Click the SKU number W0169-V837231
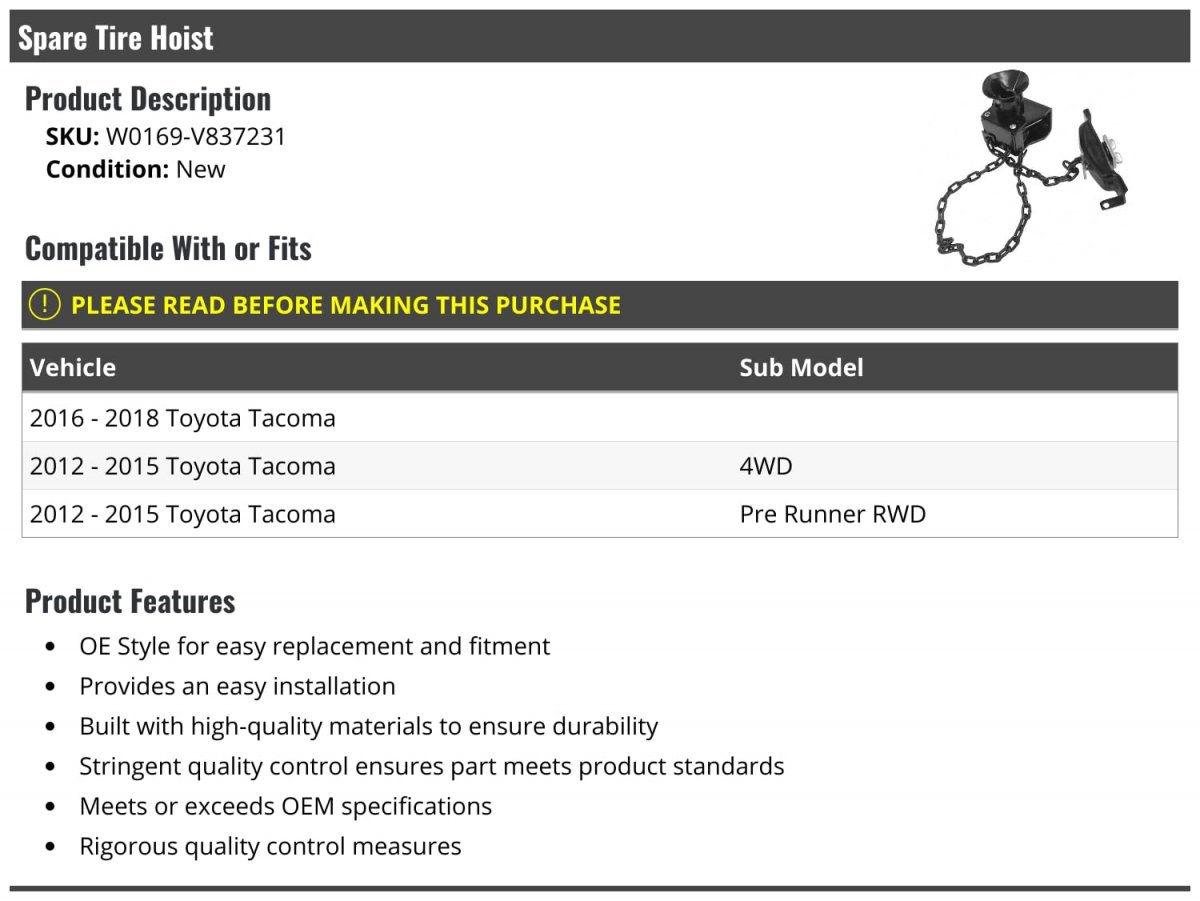The width and height of the screenshot is (1200, 901). coord(196,137)
